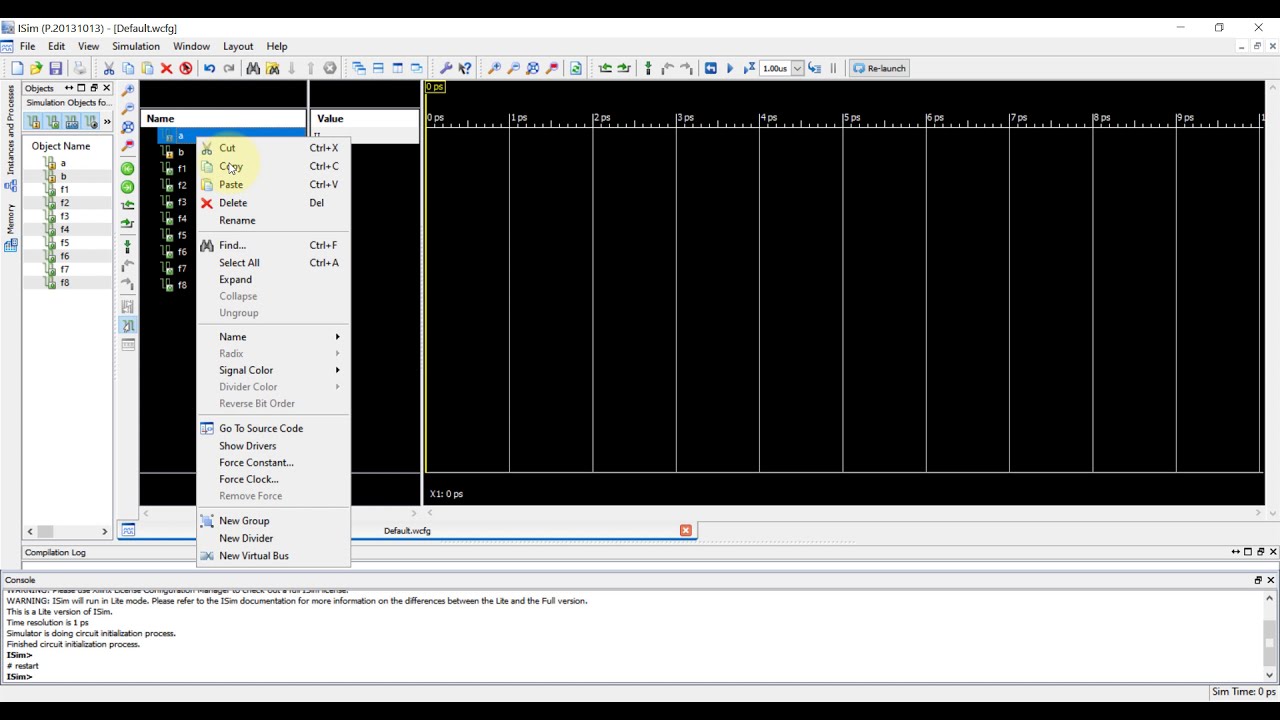This screenshot has height=720, width=1280.
Task: Toggle the internal signals filter in Objects panel
Action: point(90,122)
